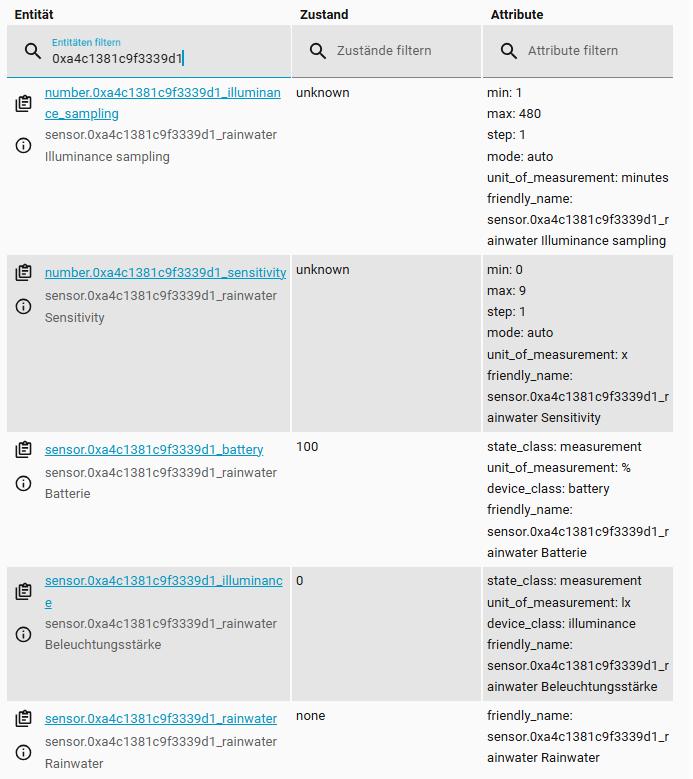Click the search icon in Zustände filter
This screenshot has width=693, height=779.
coord(318,51)
